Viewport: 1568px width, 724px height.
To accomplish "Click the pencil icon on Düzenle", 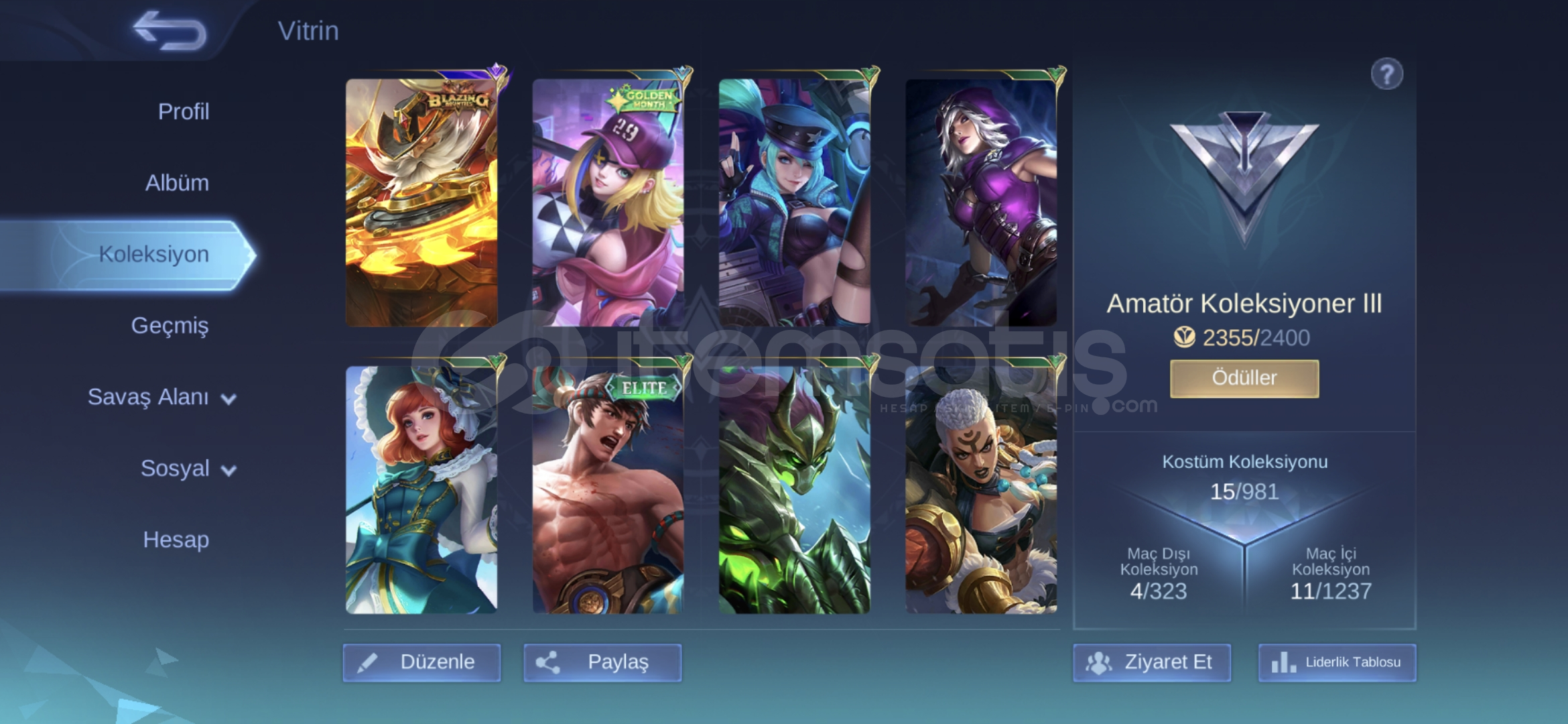I will 367,663.
